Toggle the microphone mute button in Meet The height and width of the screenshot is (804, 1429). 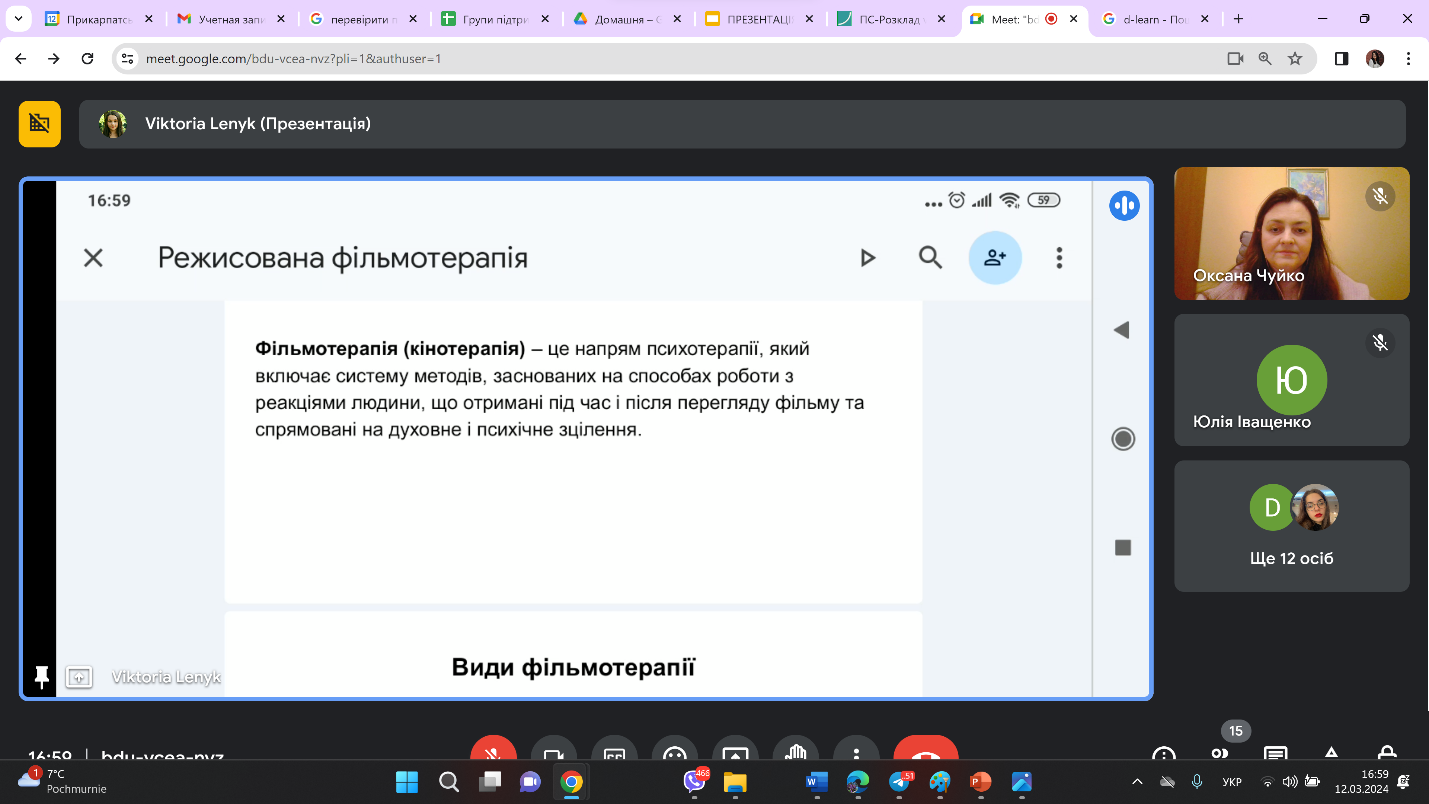pyautogui.click(x=493, y=752)
